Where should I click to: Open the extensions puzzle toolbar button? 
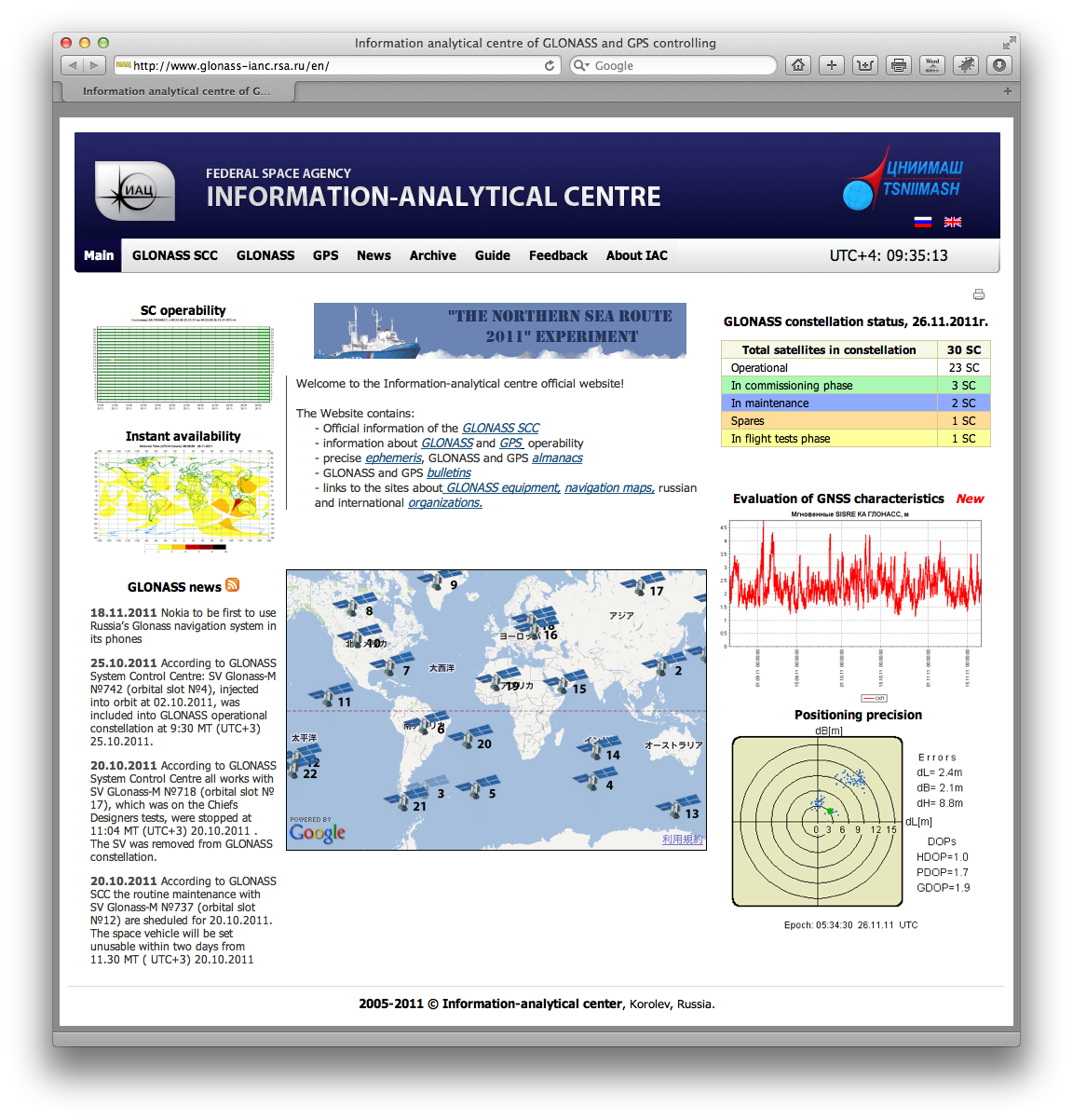[x=966, y=65]
